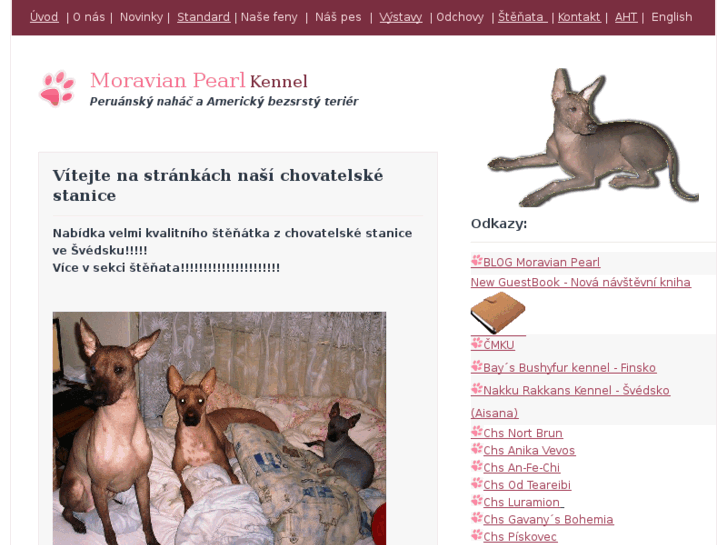This screenshot has width=727, height=545.
Task: Open New GuestBook - Nová návštěvní kniha link
Action: (x=580, y=282)
